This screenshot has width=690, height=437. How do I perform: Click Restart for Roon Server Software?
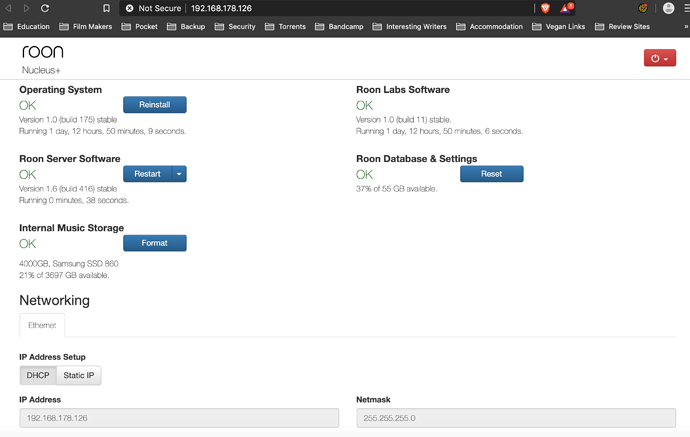[147, 174]
